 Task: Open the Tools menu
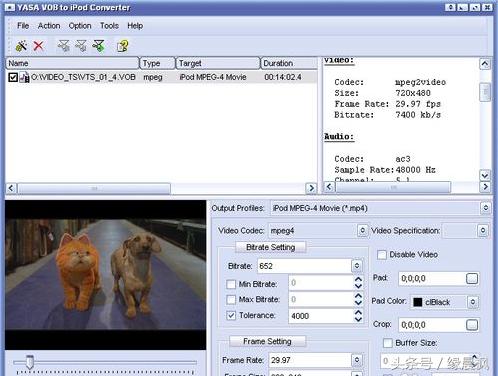click(x=109, y=26)
